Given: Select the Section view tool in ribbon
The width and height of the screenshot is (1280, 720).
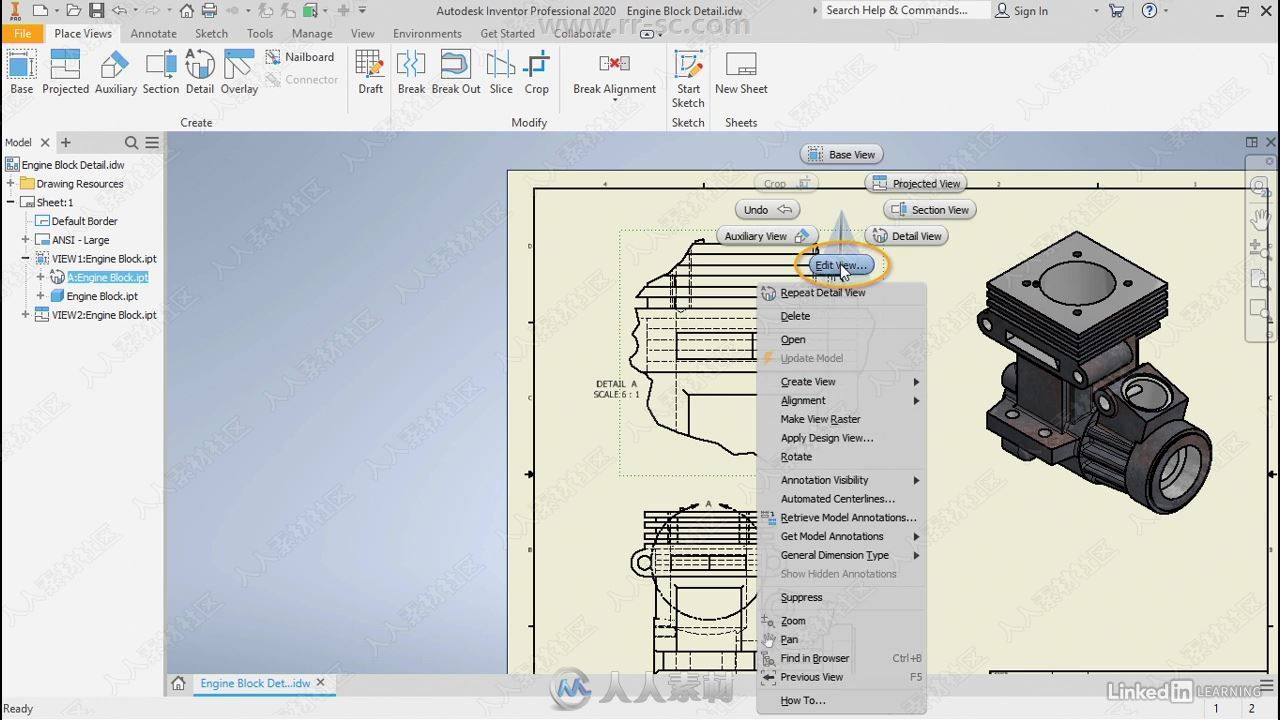Looking at the screenshot, I should pyautogui.click(x=160, y=73).
